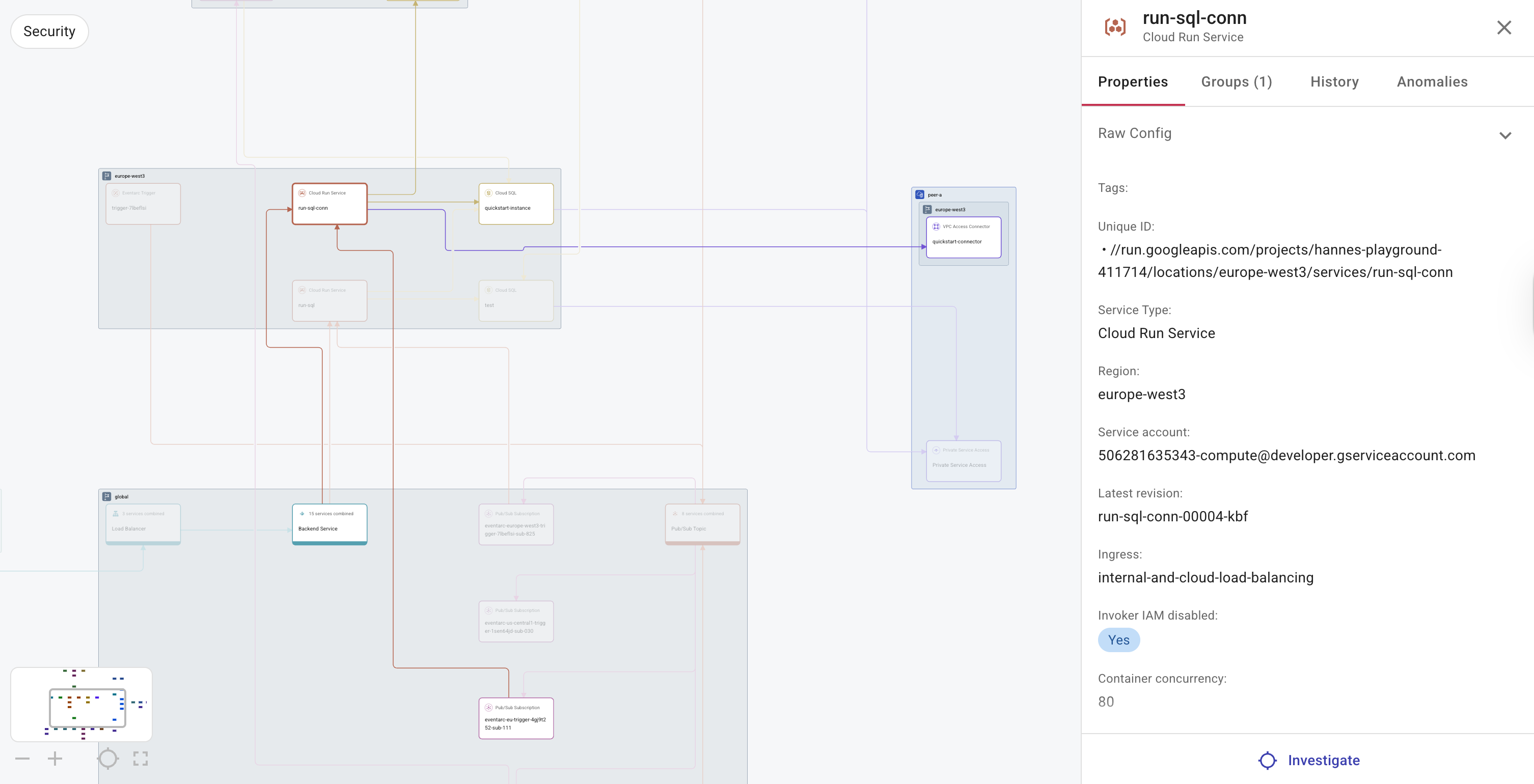This screenshot has height=784, width=1534.
Task: Open the Groups (1) tab
Action: (x=1236, y=81)
